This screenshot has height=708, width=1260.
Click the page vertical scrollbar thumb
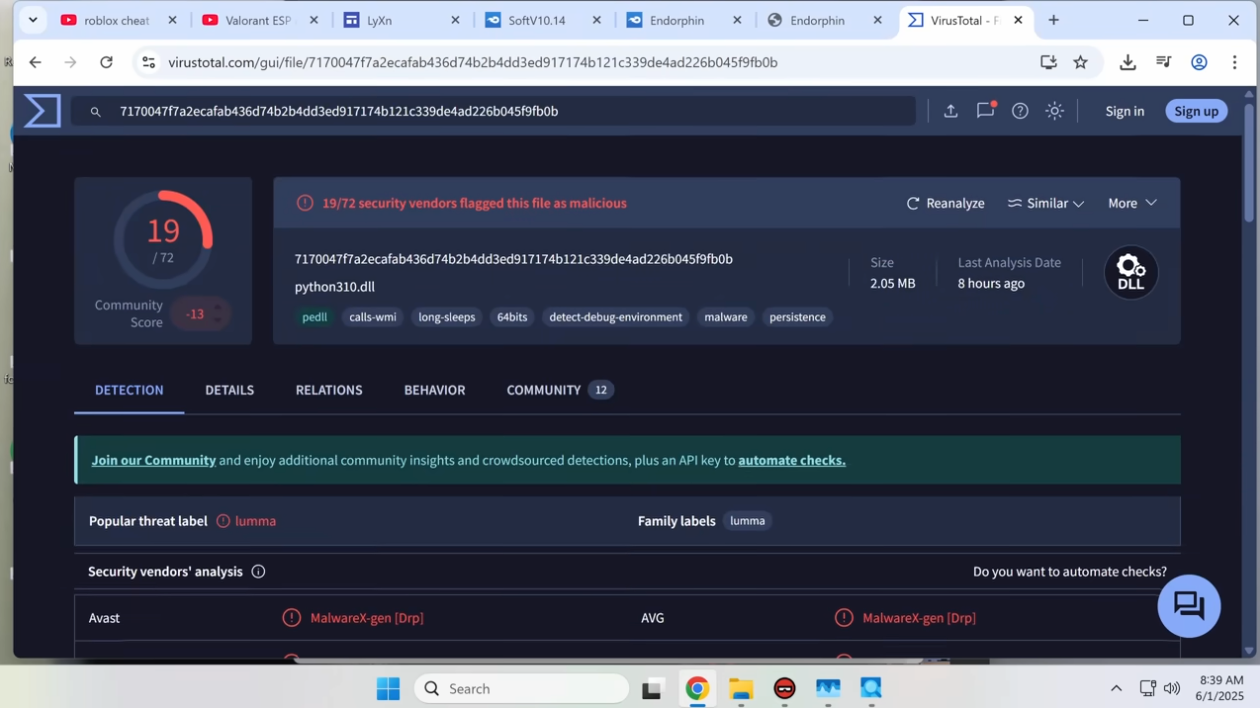click(1249, 162)
